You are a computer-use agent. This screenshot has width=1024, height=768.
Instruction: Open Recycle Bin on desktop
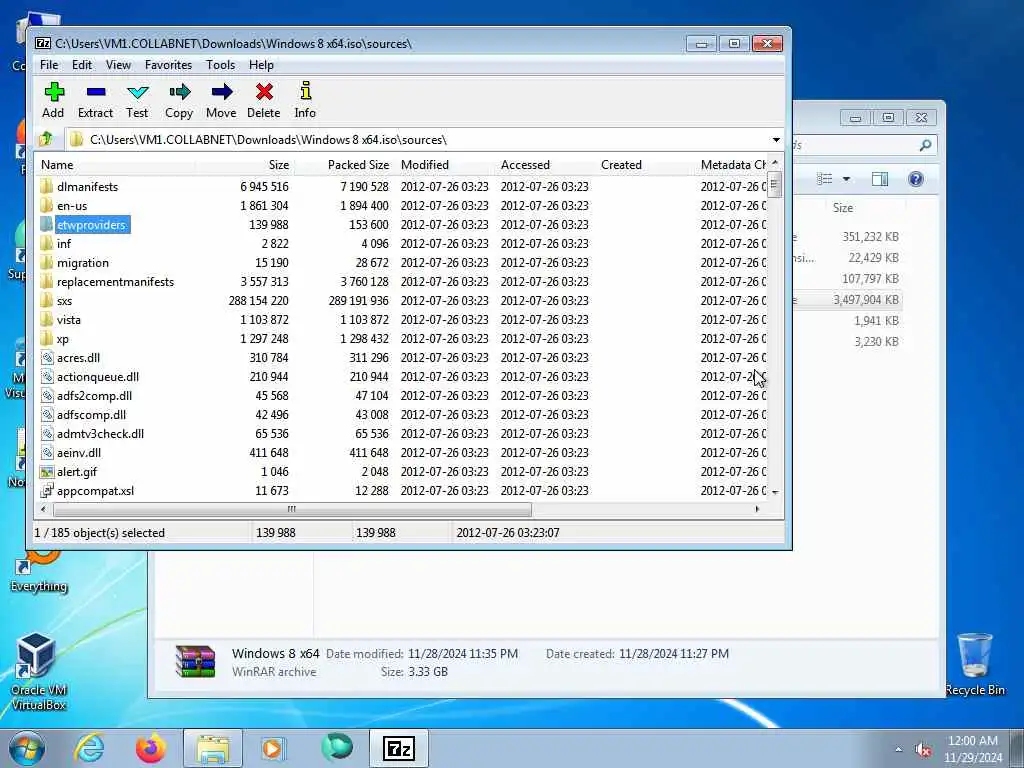tap(975, 664)
